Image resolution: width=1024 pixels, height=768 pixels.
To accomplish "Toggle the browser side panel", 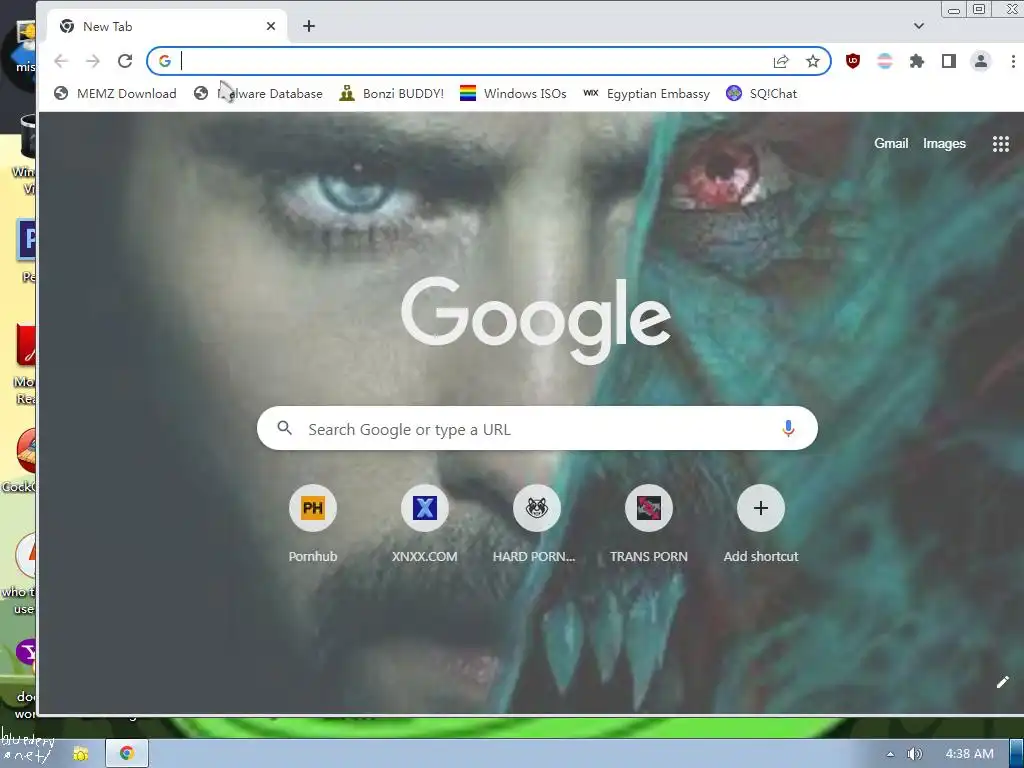I will pos(949,61).
